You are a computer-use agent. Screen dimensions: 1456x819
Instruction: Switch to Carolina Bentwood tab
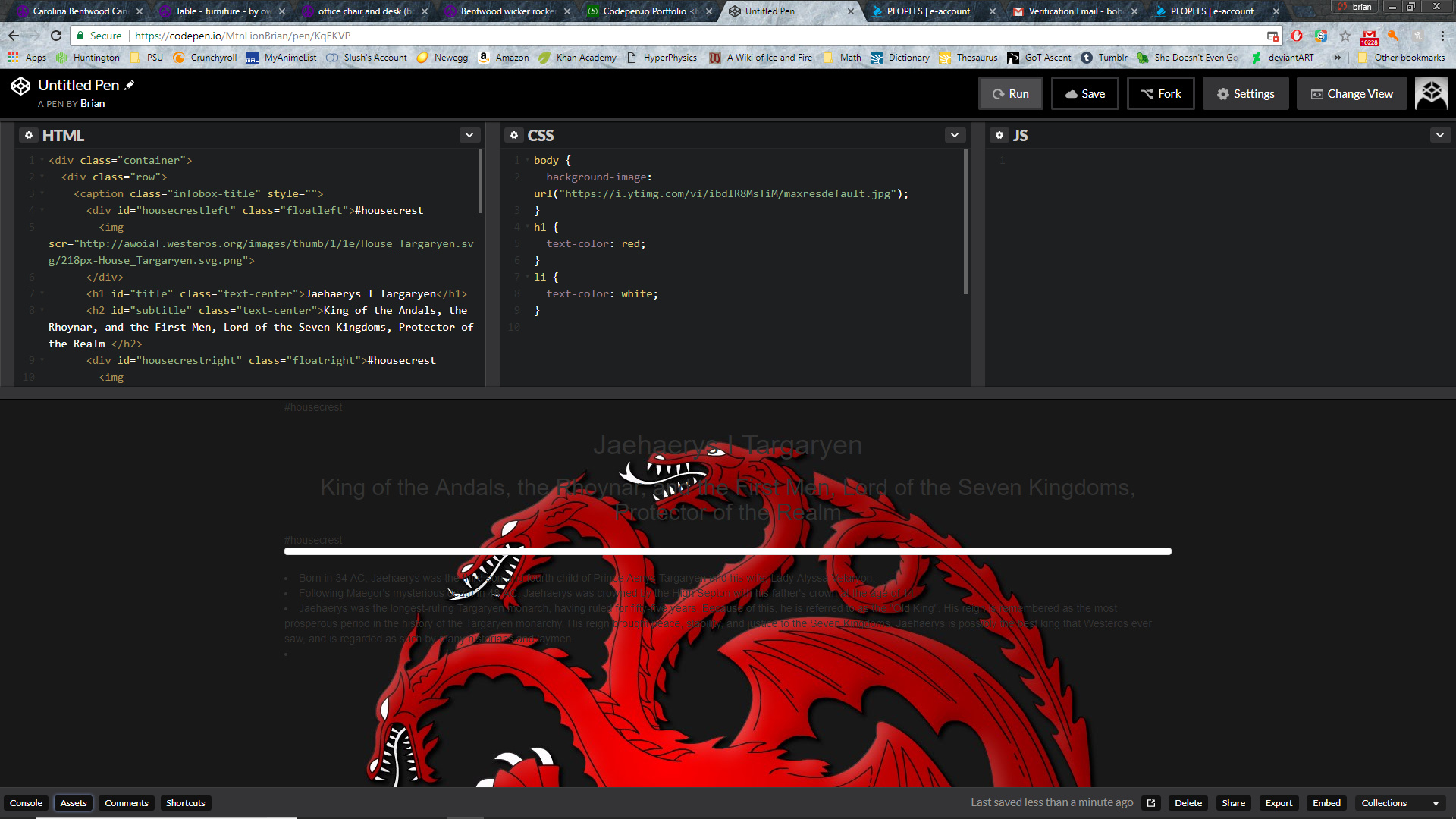coord(79,11)
